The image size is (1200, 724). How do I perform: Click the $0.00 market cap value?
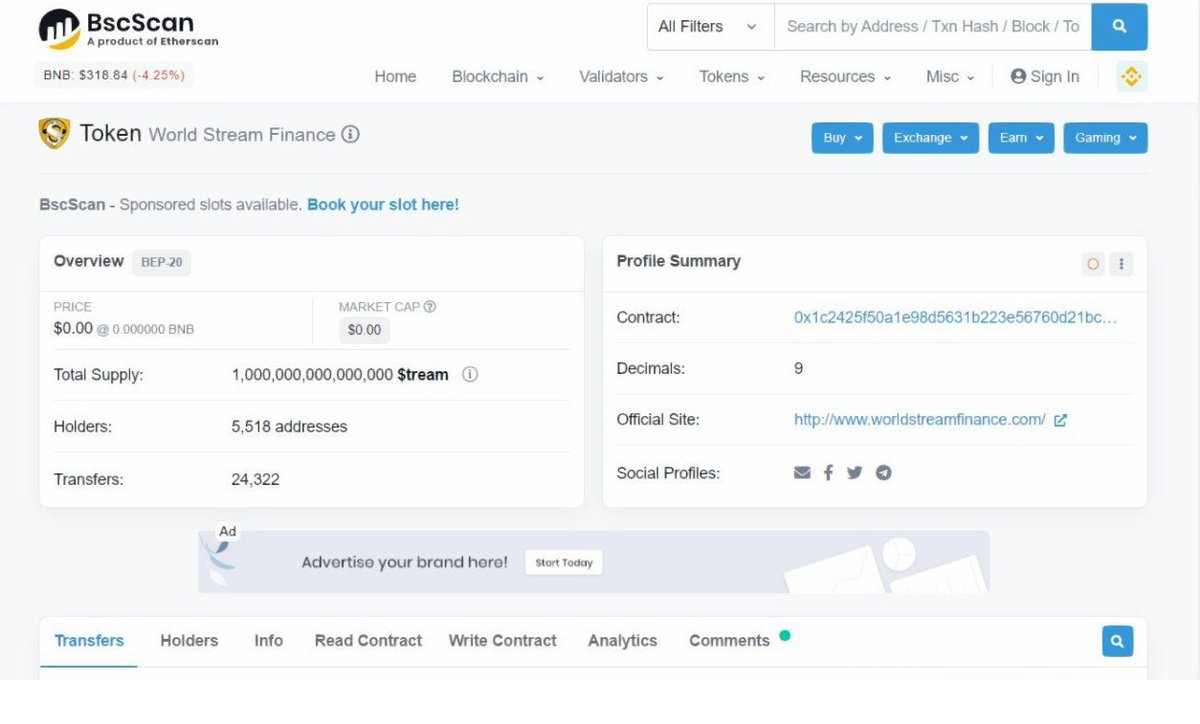364,330
